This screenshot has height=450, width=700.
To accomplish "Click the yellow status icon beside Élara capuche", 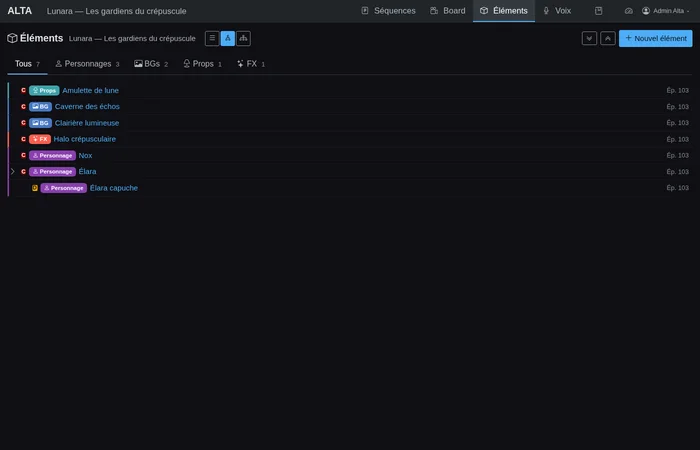I will 35,188.
